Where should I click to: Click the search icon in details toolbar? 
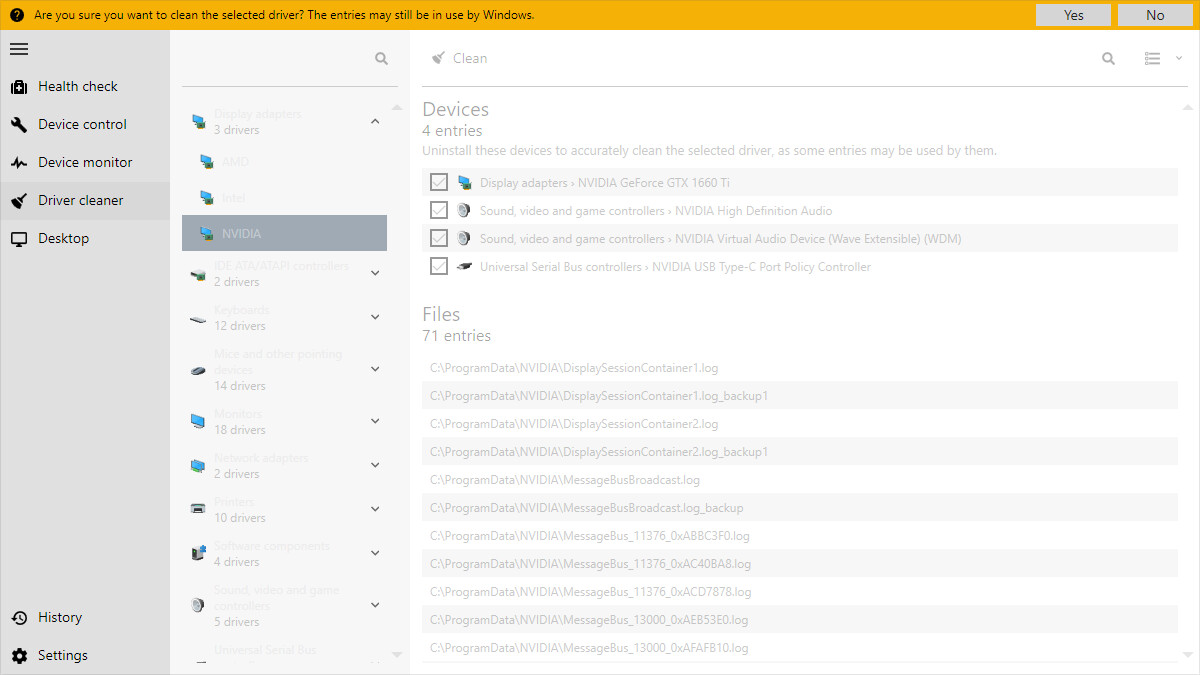tap(1108, 59)
